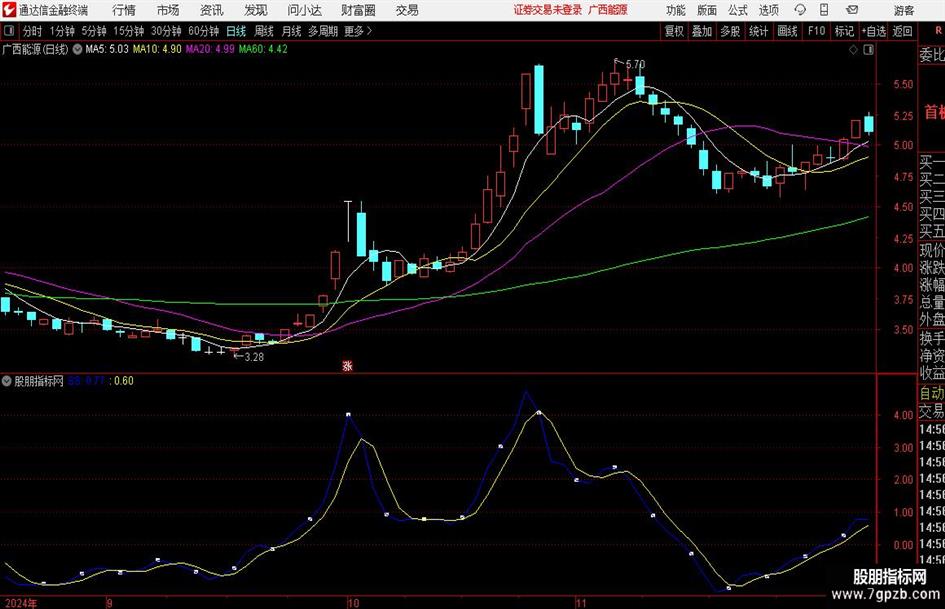Open the 功能 menu
Image resolution: width=945 pixels, height=609 pixels.
676,10
